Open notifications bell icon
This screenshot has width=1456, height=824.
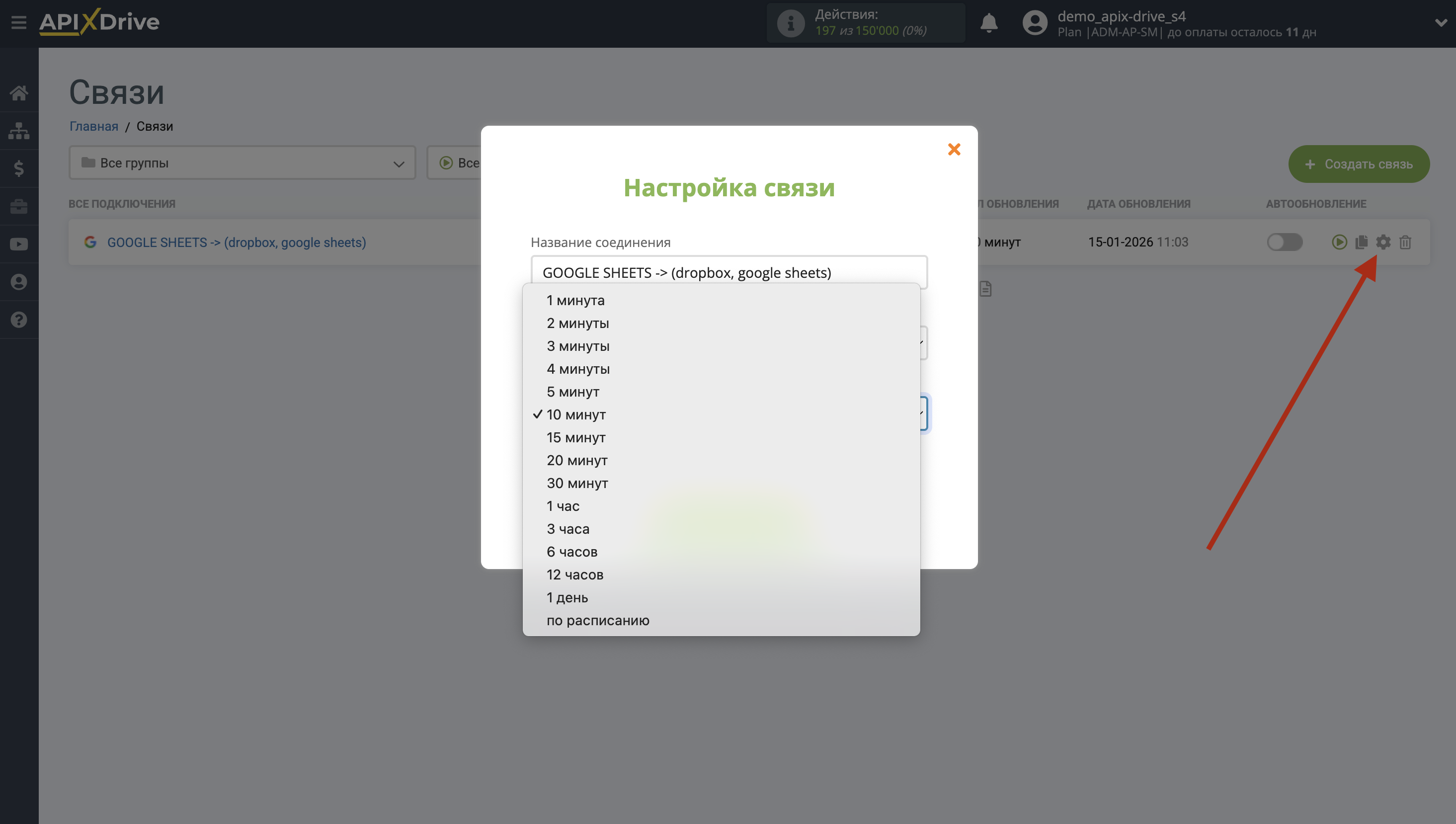pos(990,23)
